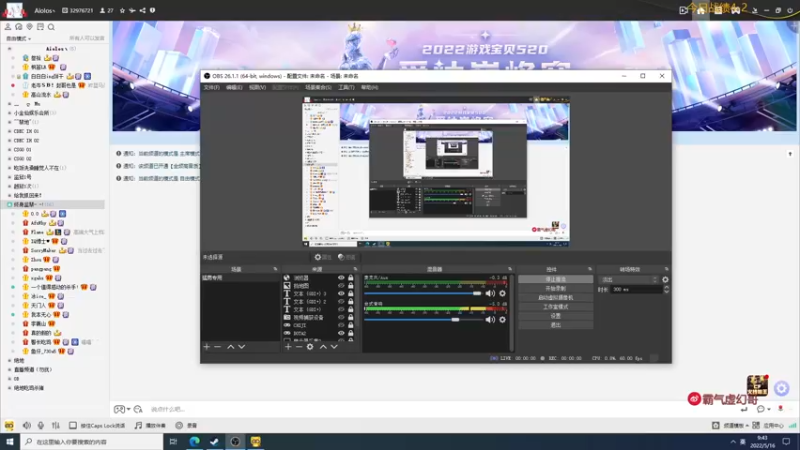Remove the selected scene with the minus button
The height and width of the screenshot is (450, 800).
click(218, 347)
